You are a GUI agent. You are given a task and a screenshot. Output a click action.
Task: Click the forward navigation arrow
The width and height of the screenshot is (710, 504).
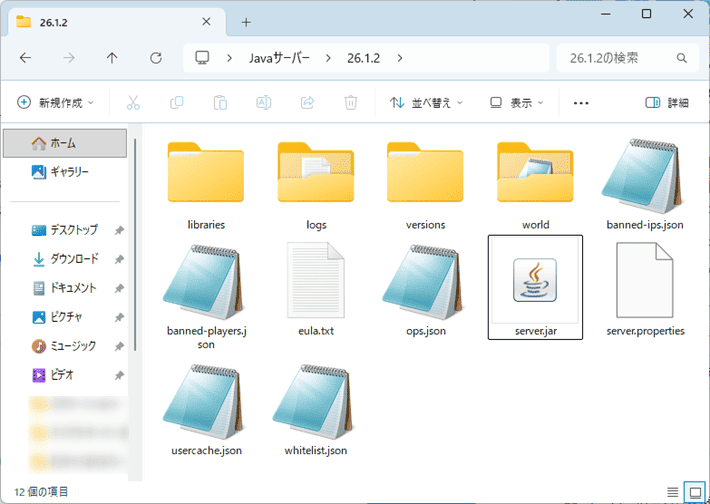point(69,58)
